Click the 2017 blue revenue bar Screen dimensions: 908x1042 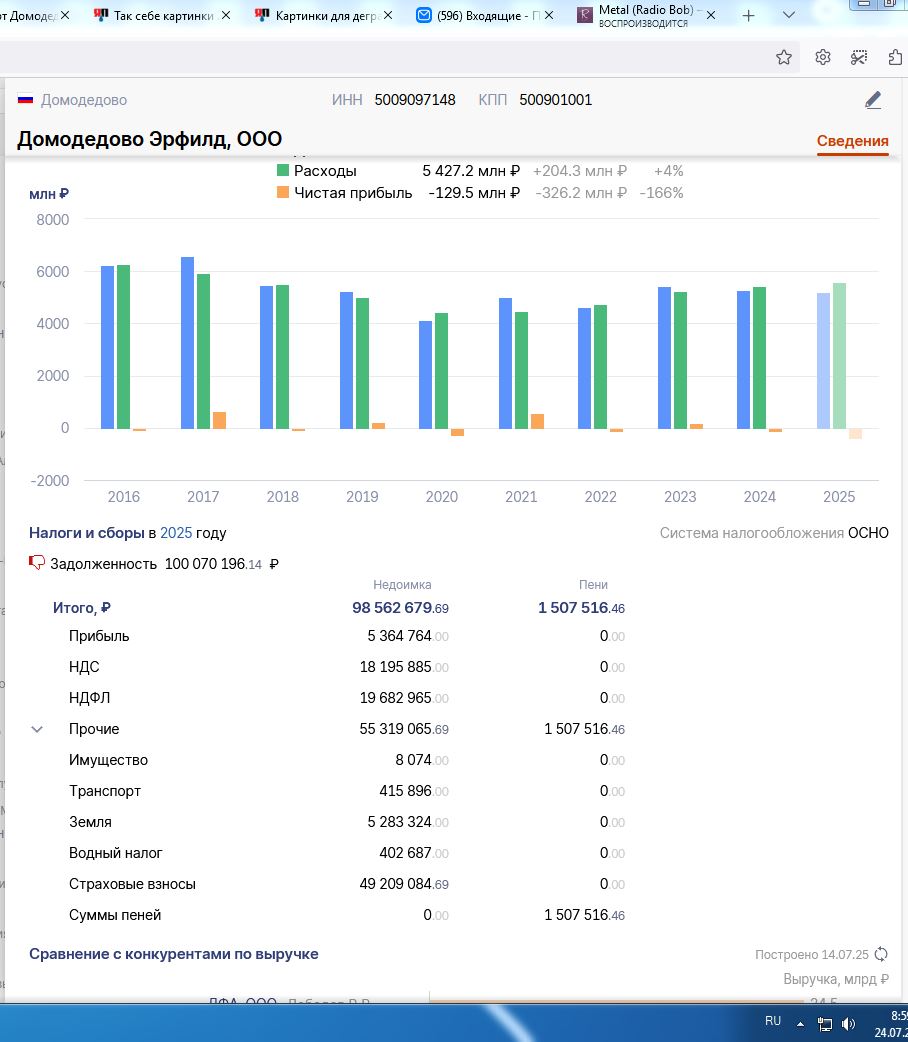pyautogui.click(x=188, y=342)
